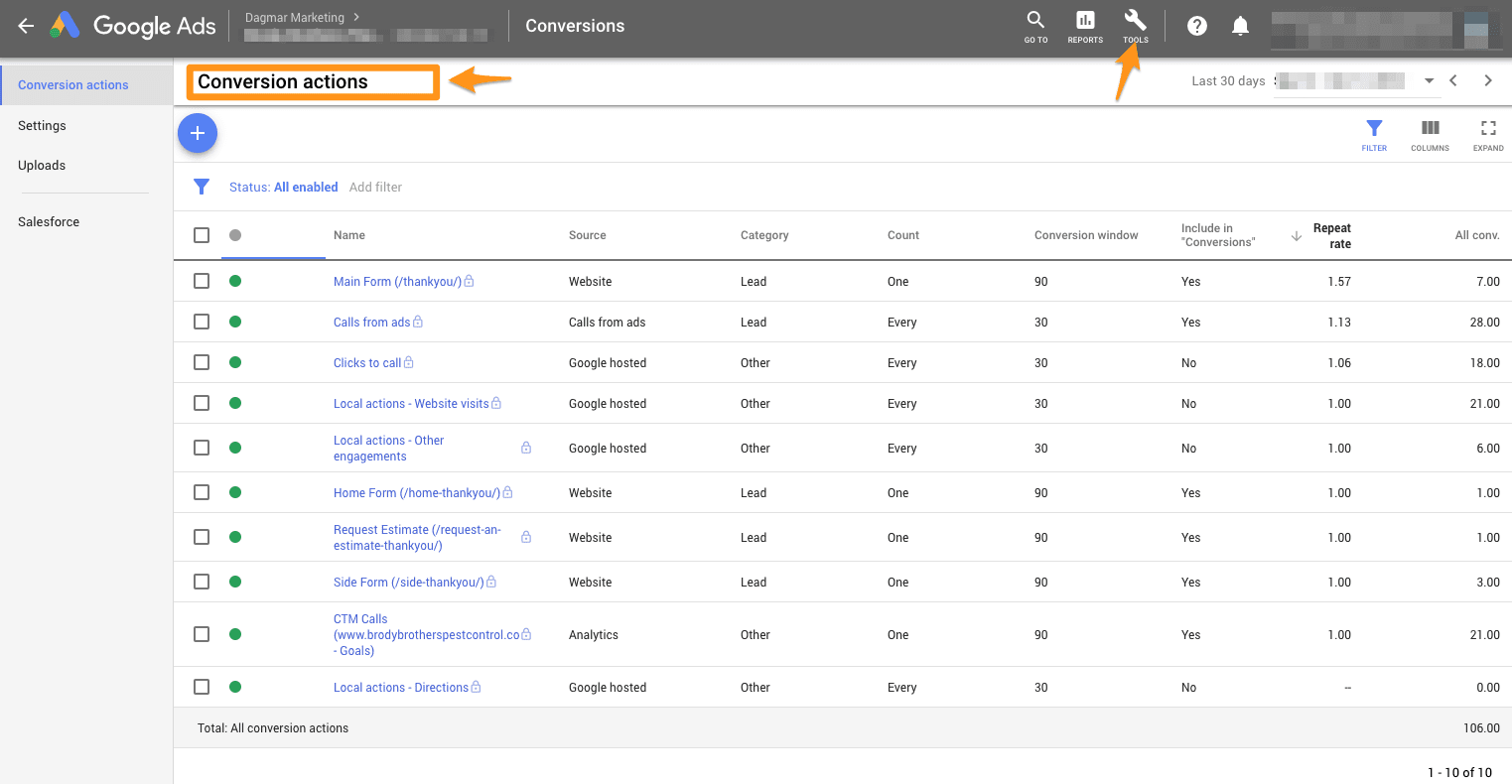The image size is (1512, 784).
Task: Go to the previous date range
Action: (x=1453, y=81)
